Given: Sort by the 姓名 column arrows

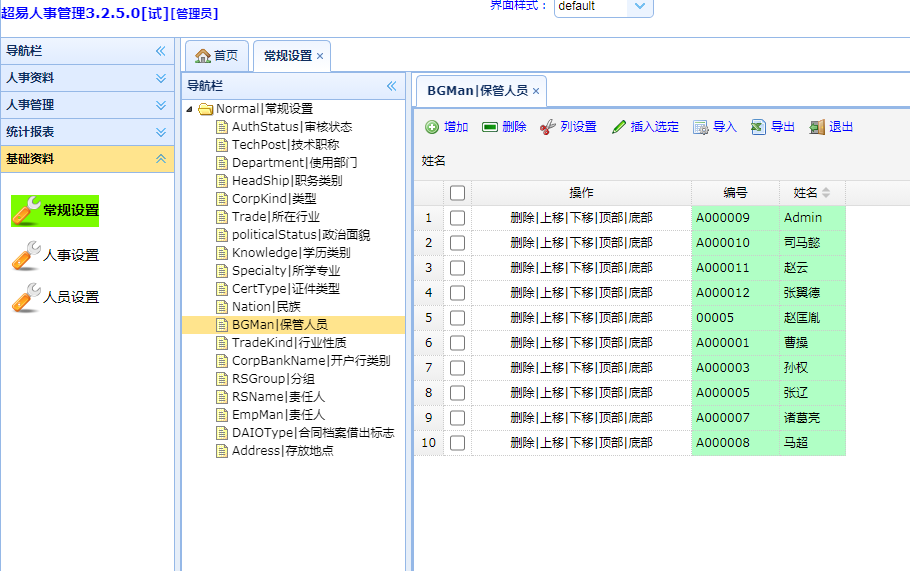Looking at the screenshot, I should [x=826, y=193].
